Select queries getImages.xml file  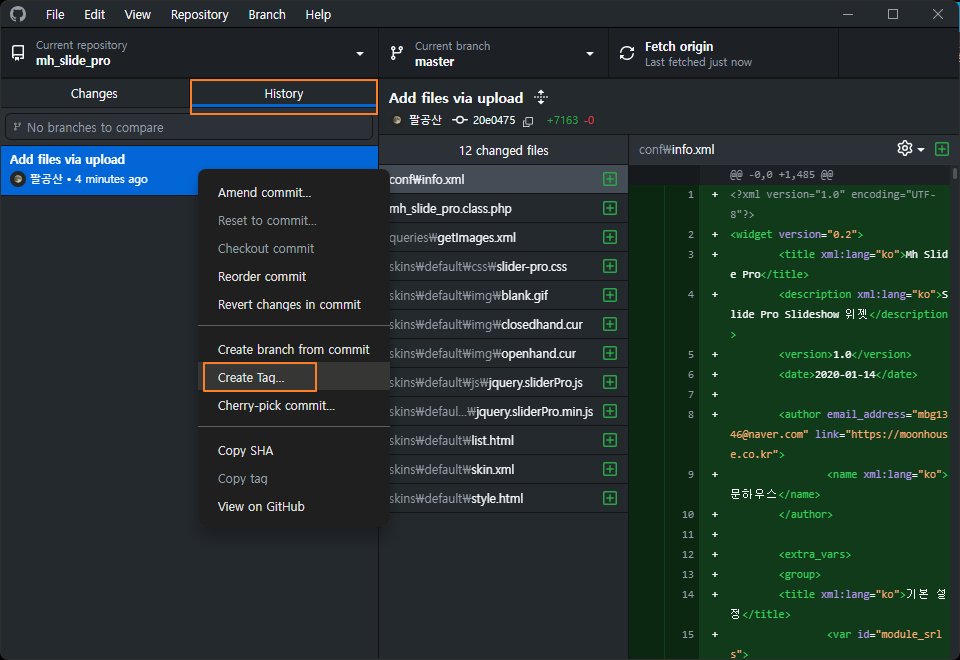pyautogui.click(x=503, y=237)
